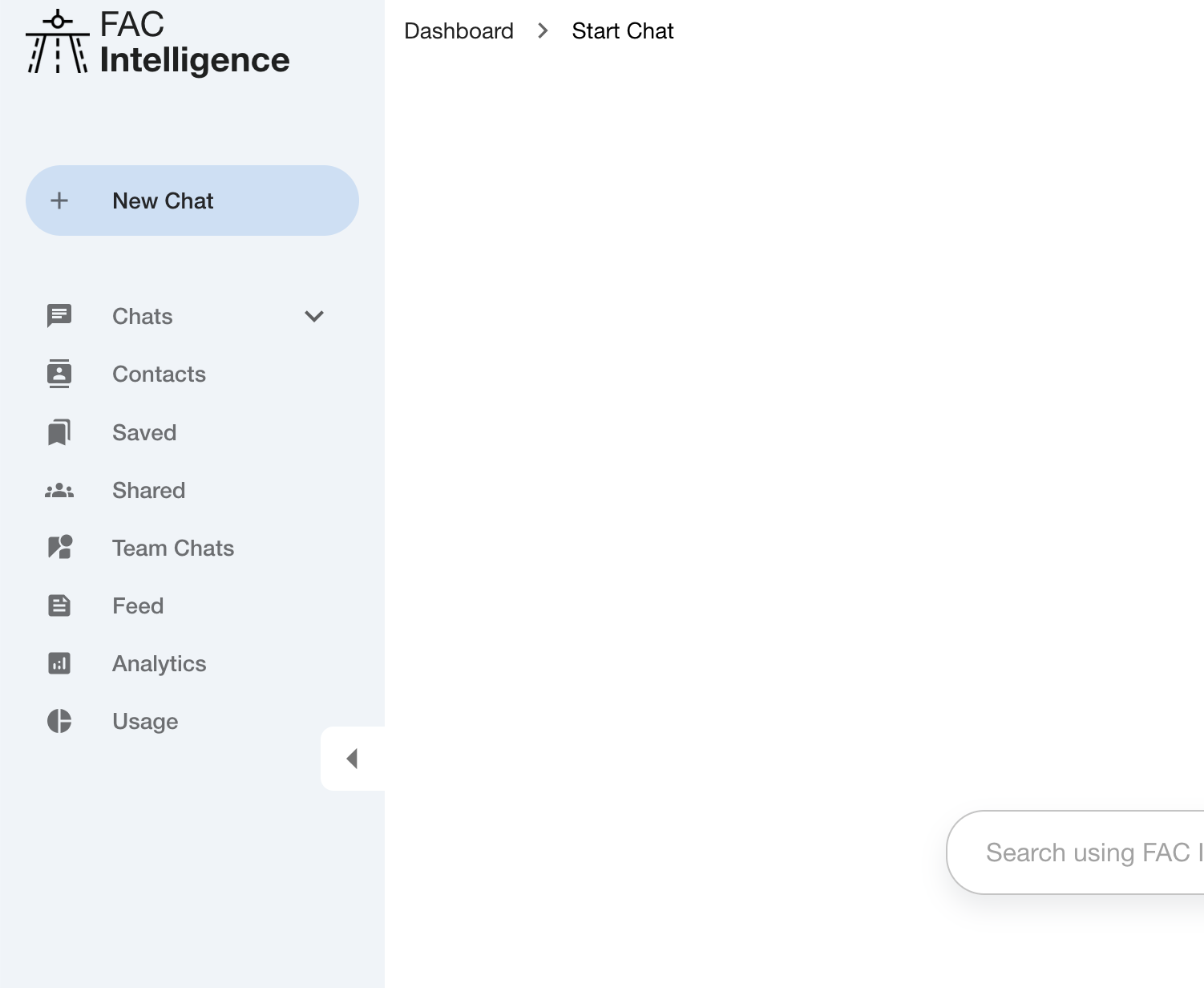Click the Analytics bar chart icon
The width and height of the screenshot is (1204, 988).
point(59,663)
